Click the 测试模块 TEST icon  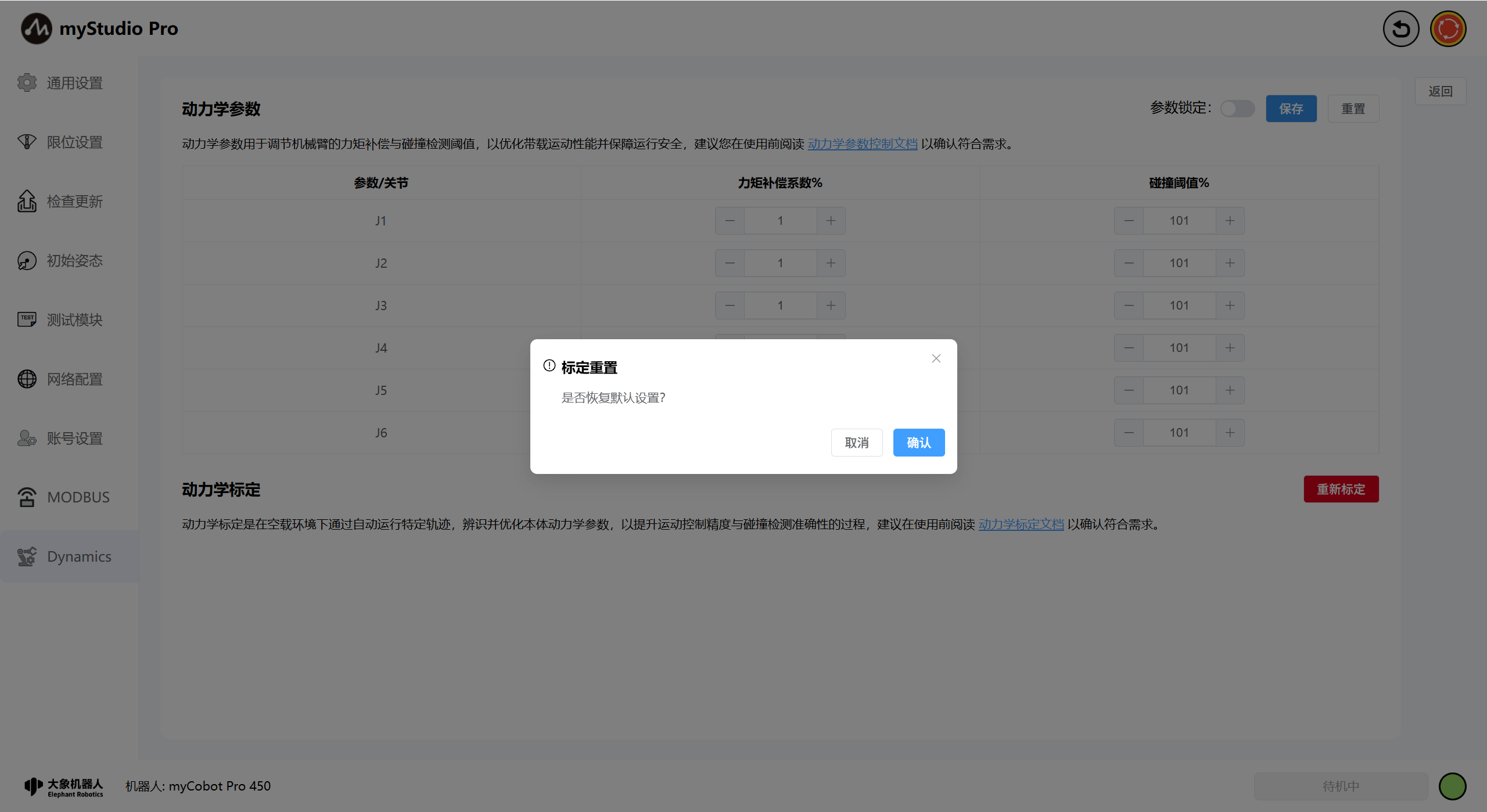coord(27,319)
